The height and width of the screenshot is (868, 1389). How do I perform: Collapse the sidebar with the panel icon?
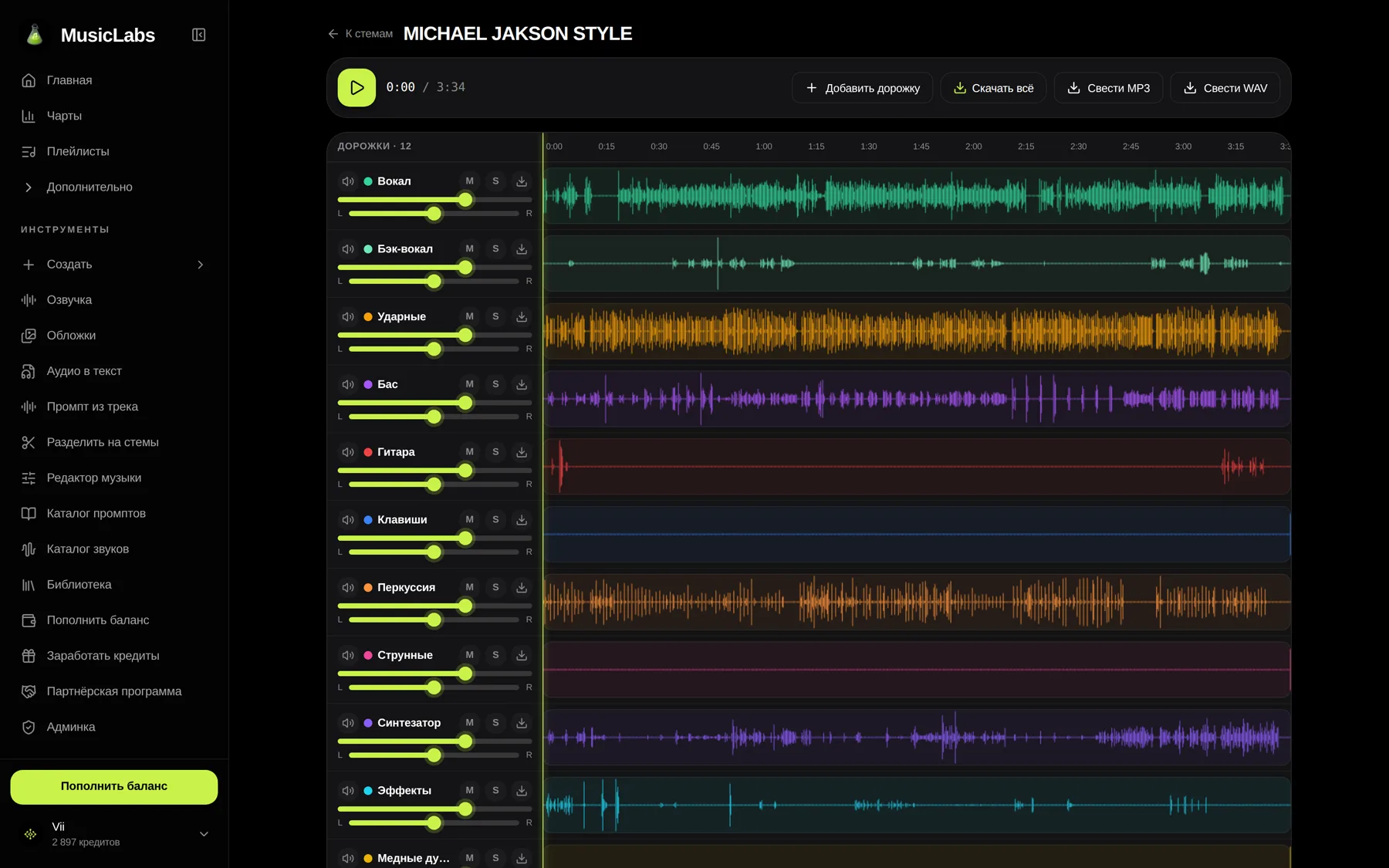[x=198, y=35]
